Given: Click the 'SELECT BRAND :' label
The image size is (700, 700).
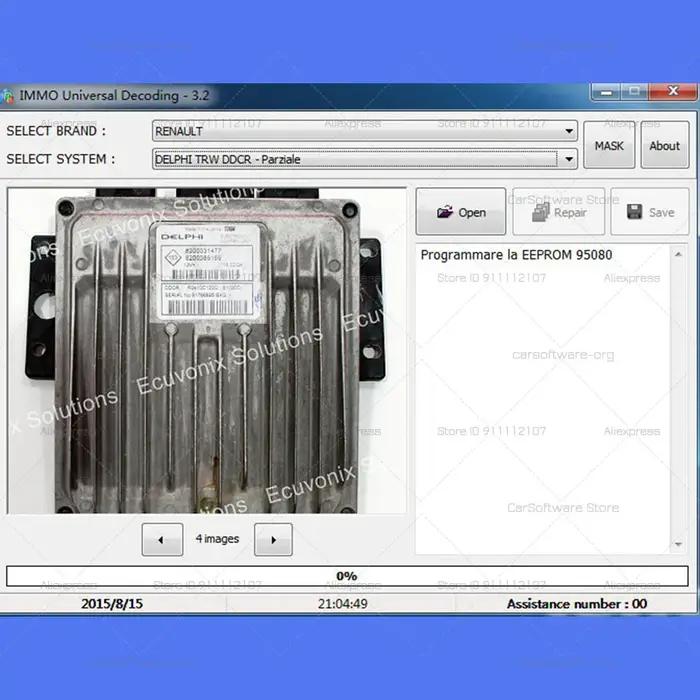Looking at the screenshot, I should (x=56, y=131).
